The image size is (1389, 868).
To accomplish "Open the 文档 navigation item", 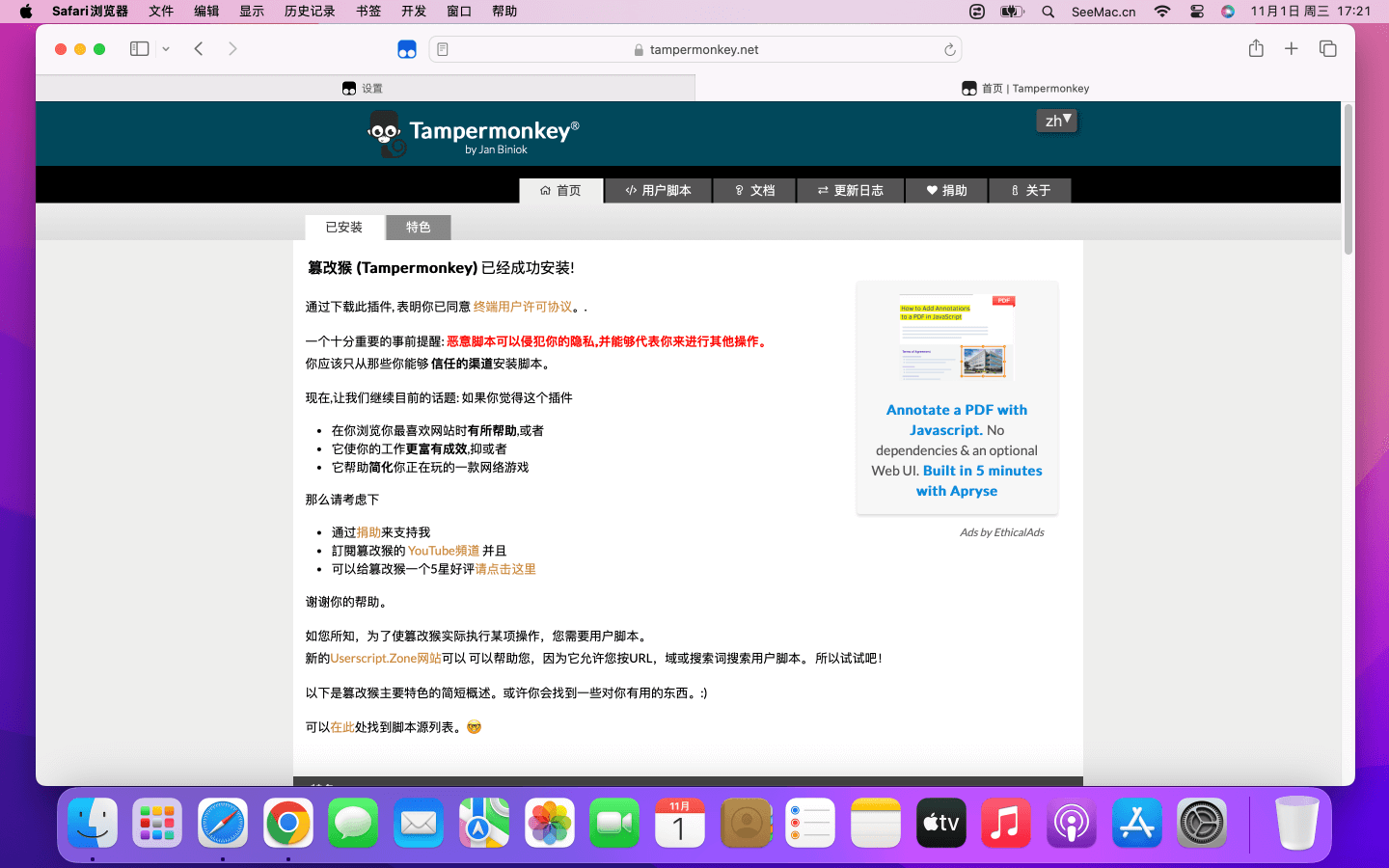I will [x=754, y=190].
